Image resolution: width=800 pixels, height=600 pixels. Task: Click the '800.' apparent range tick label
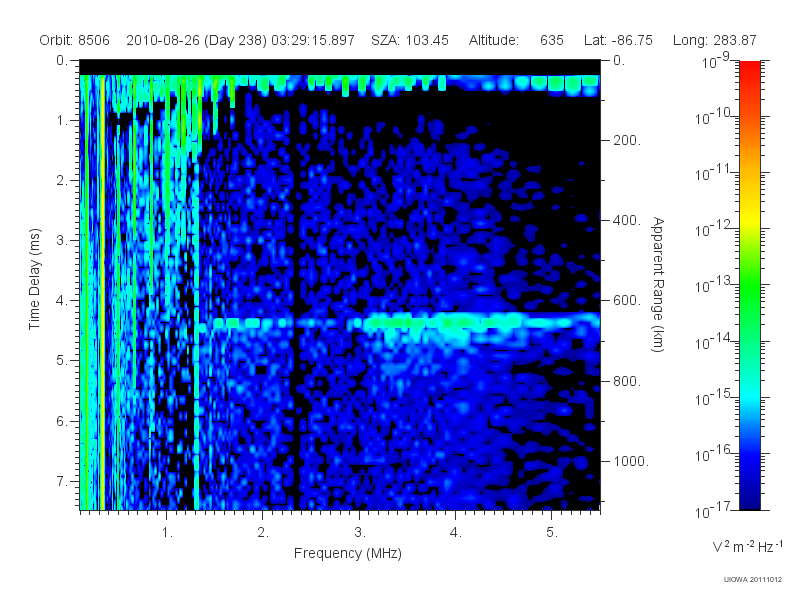click(627, 381)
